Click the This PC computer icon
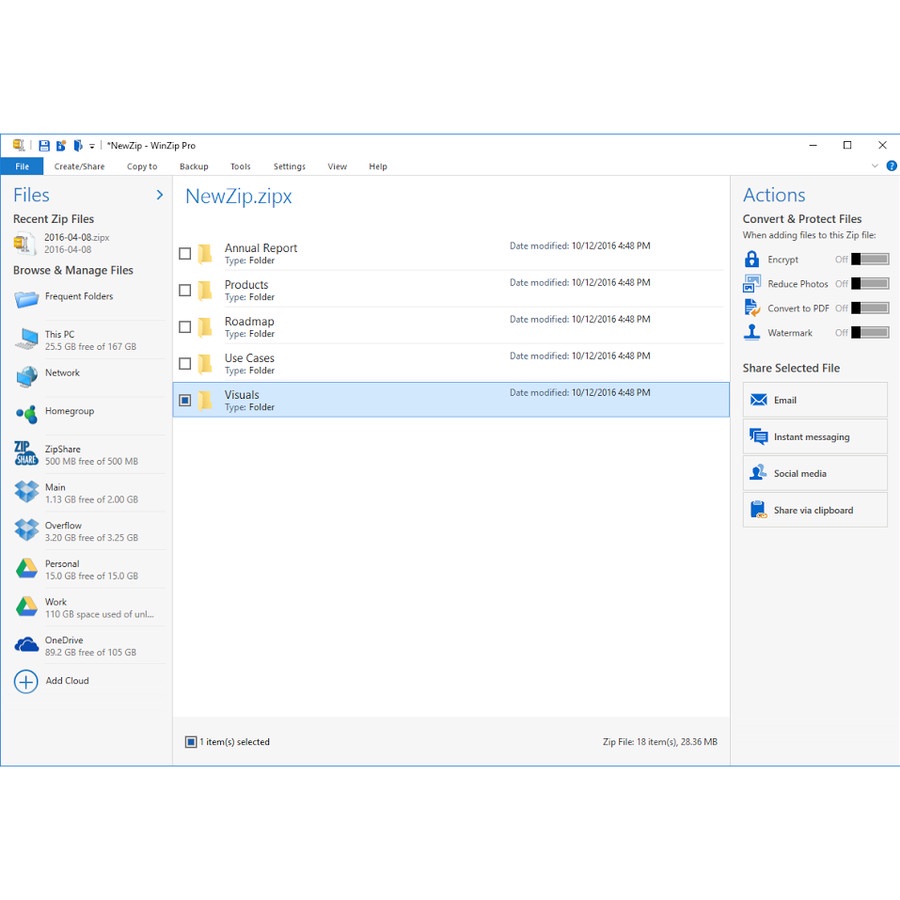This screenshot has width=900, height=900. (x=26, y=339)
